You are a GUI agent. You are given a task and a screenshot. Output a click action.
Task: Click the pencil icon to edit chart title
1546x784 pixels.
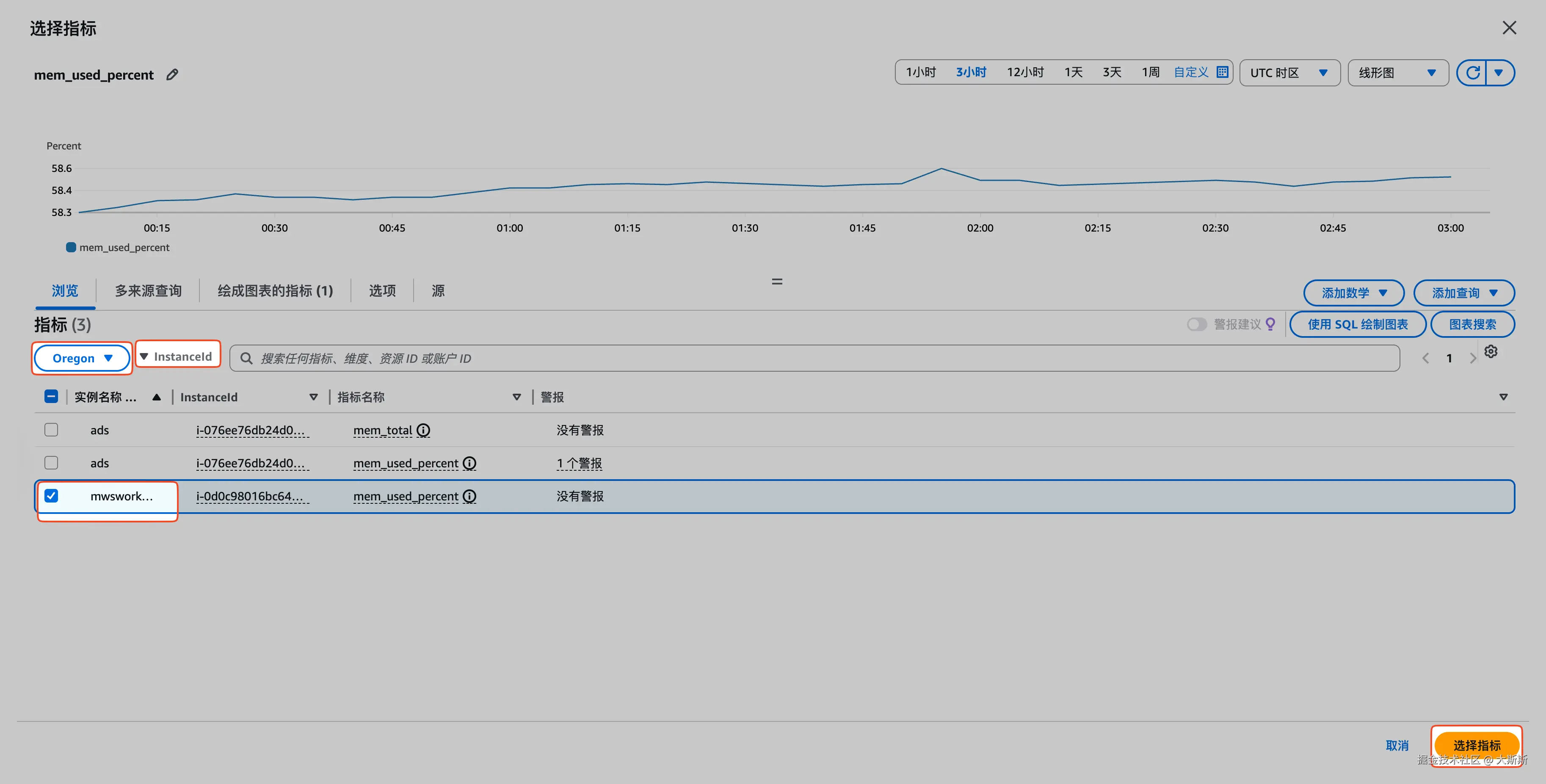(x=172, y=75)
